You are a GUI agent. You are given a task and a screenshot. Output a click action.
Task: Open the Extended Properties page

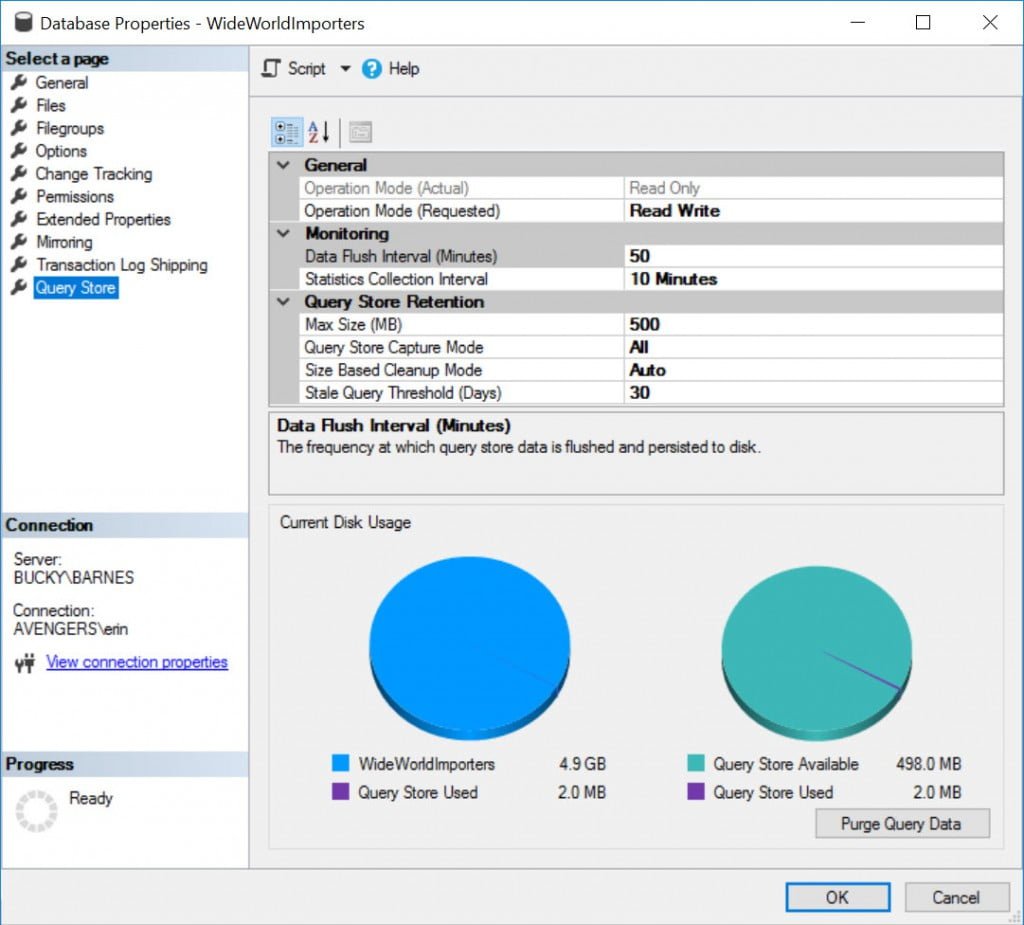pyautogui.click(x=103, y=219)
